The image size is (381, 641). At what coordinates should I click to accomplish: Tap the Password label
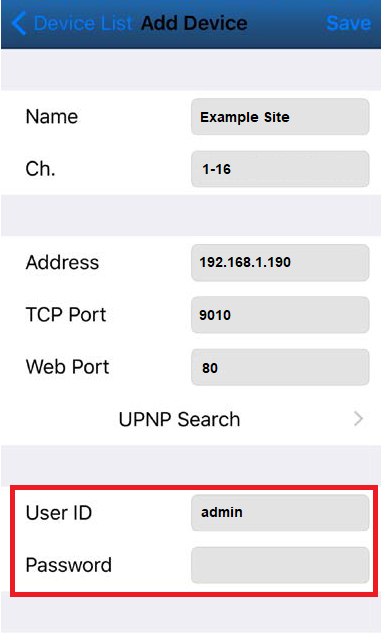(x=69, y=565)
